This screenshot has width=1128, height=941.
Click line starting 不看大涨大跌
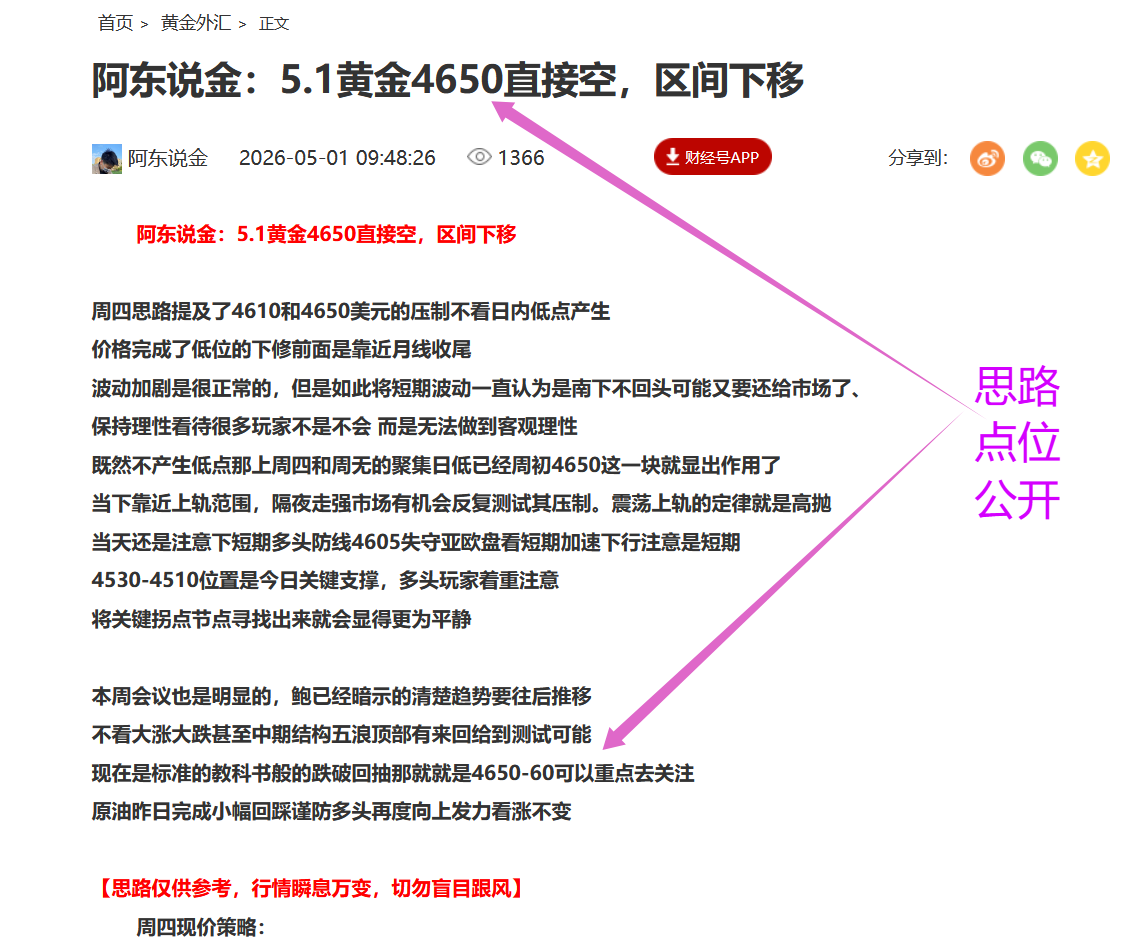point(342,735)
